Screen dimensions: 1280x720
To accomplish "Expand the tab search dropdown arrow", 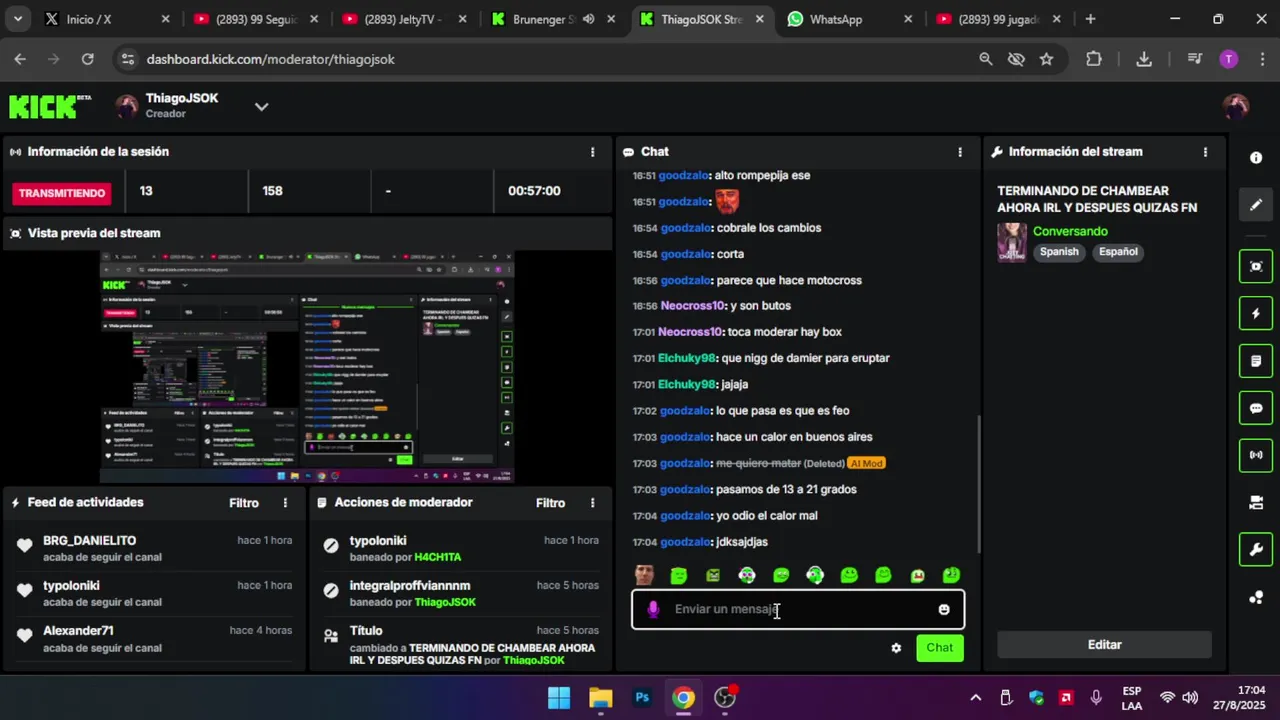I will click(19, 19).
